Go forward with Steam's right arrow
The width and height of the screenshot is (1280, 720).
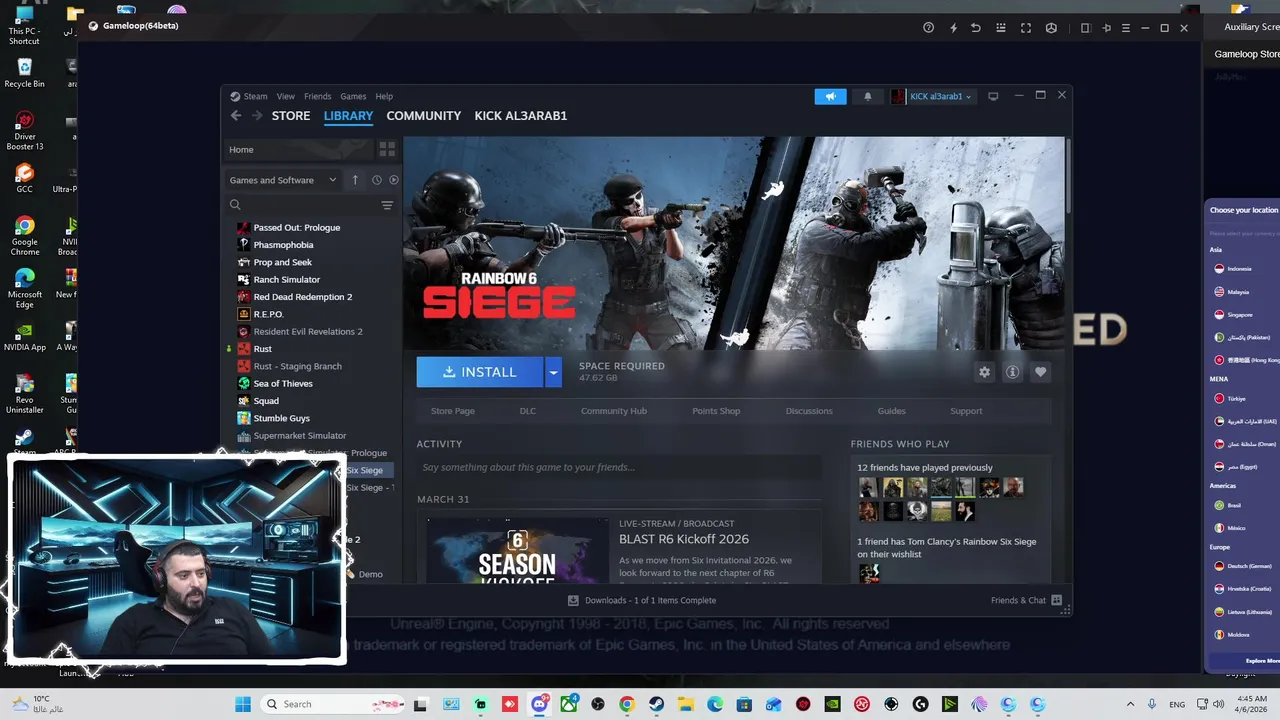point(257,116)
